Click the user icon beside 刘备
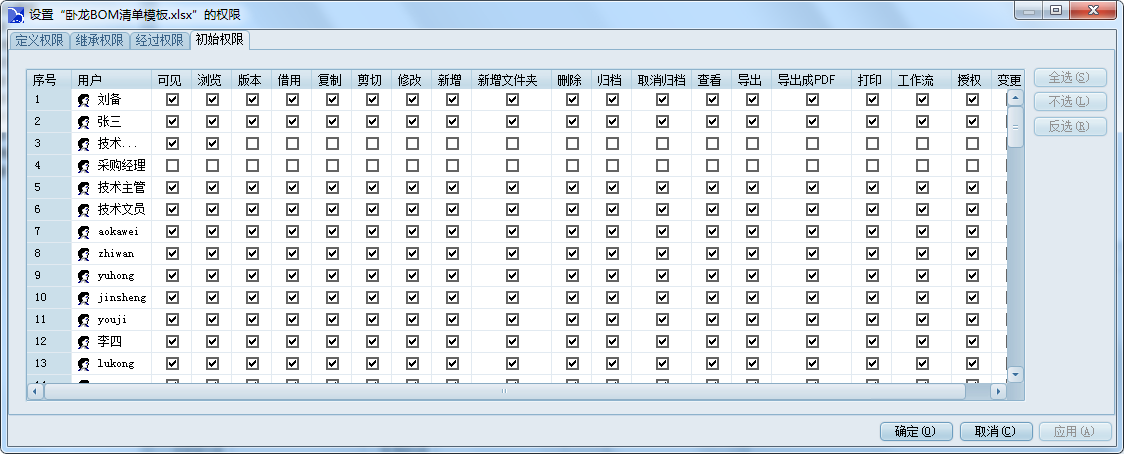Viewport: 1124px width, 454px height. [x=84, y=100]
